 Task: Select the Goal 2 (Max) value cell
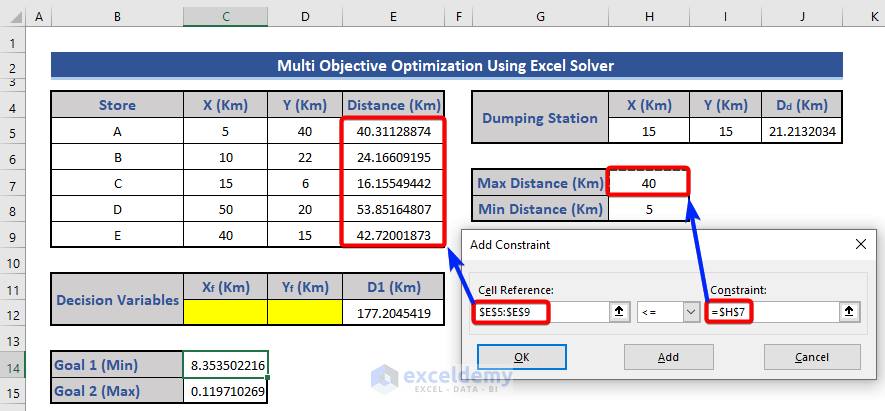(x=225, y=391)
